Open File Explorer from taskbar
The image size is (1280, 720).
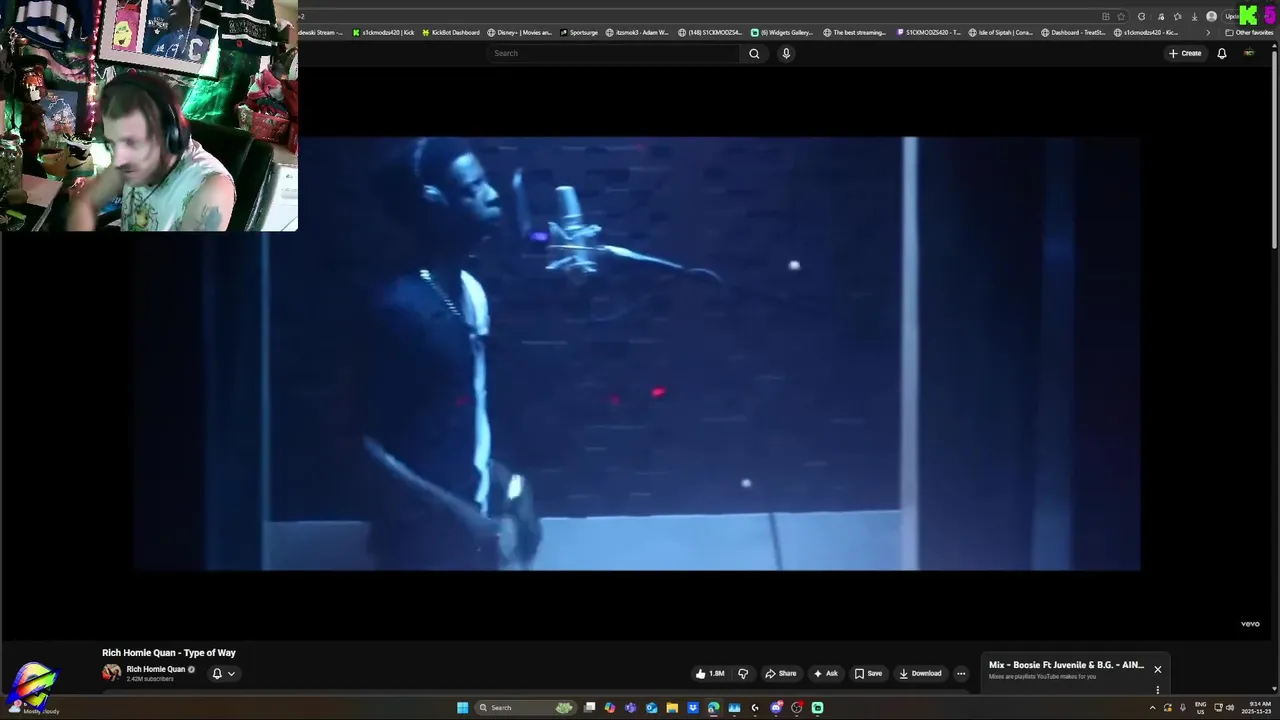[672, 708]
